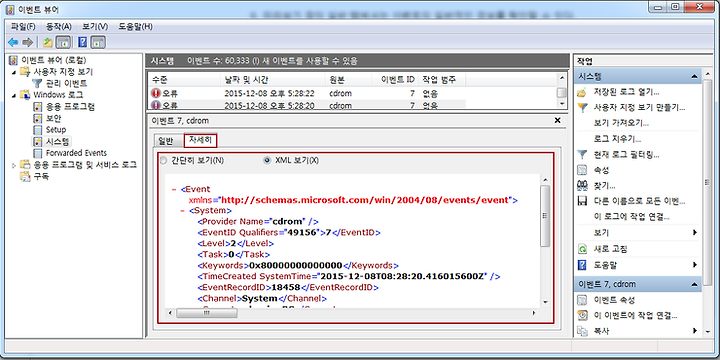Click the 이벤트 ID column header

coord(394,79)
